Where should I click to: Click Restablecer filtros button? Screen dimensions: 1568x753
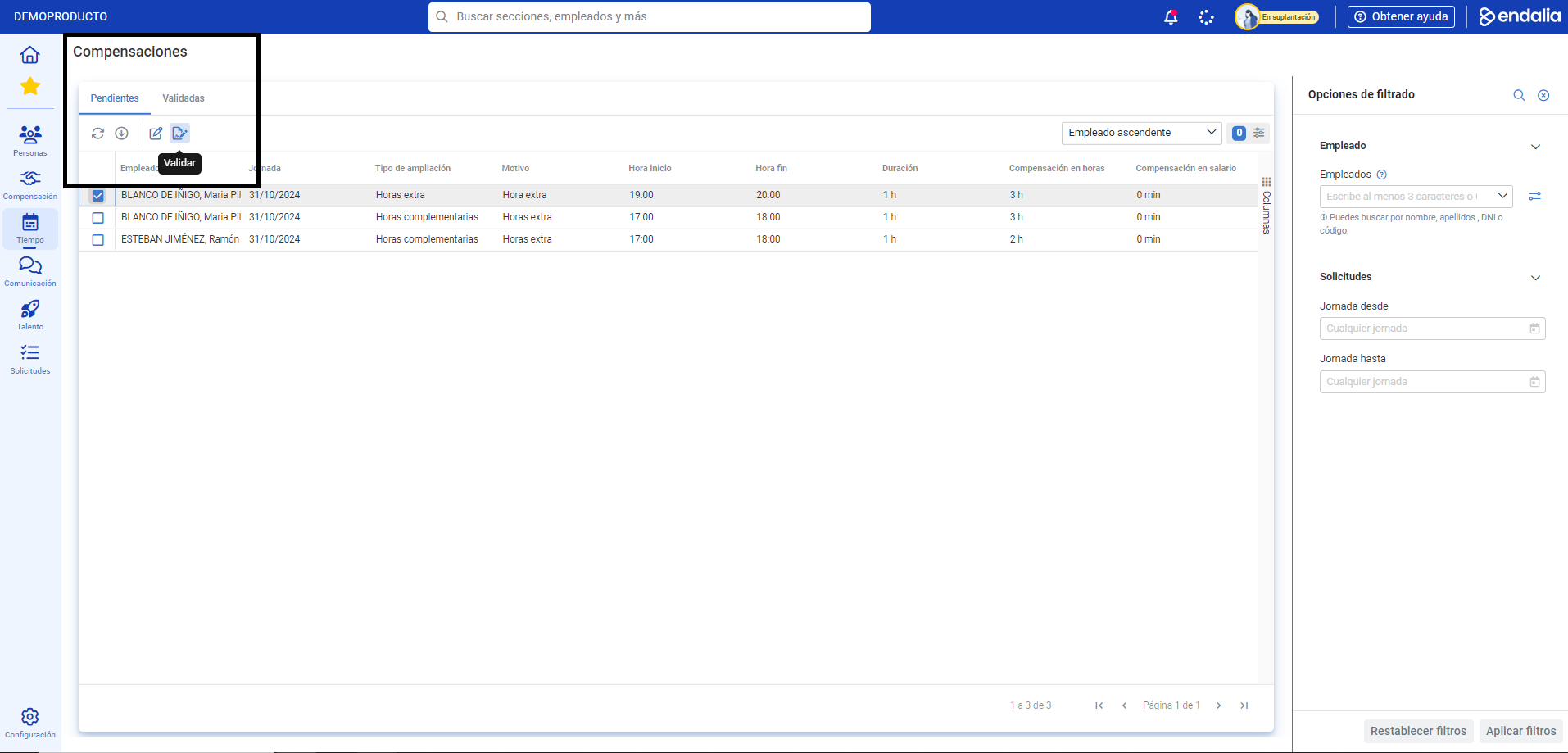pyautogui.click(x=1418, y=731)
